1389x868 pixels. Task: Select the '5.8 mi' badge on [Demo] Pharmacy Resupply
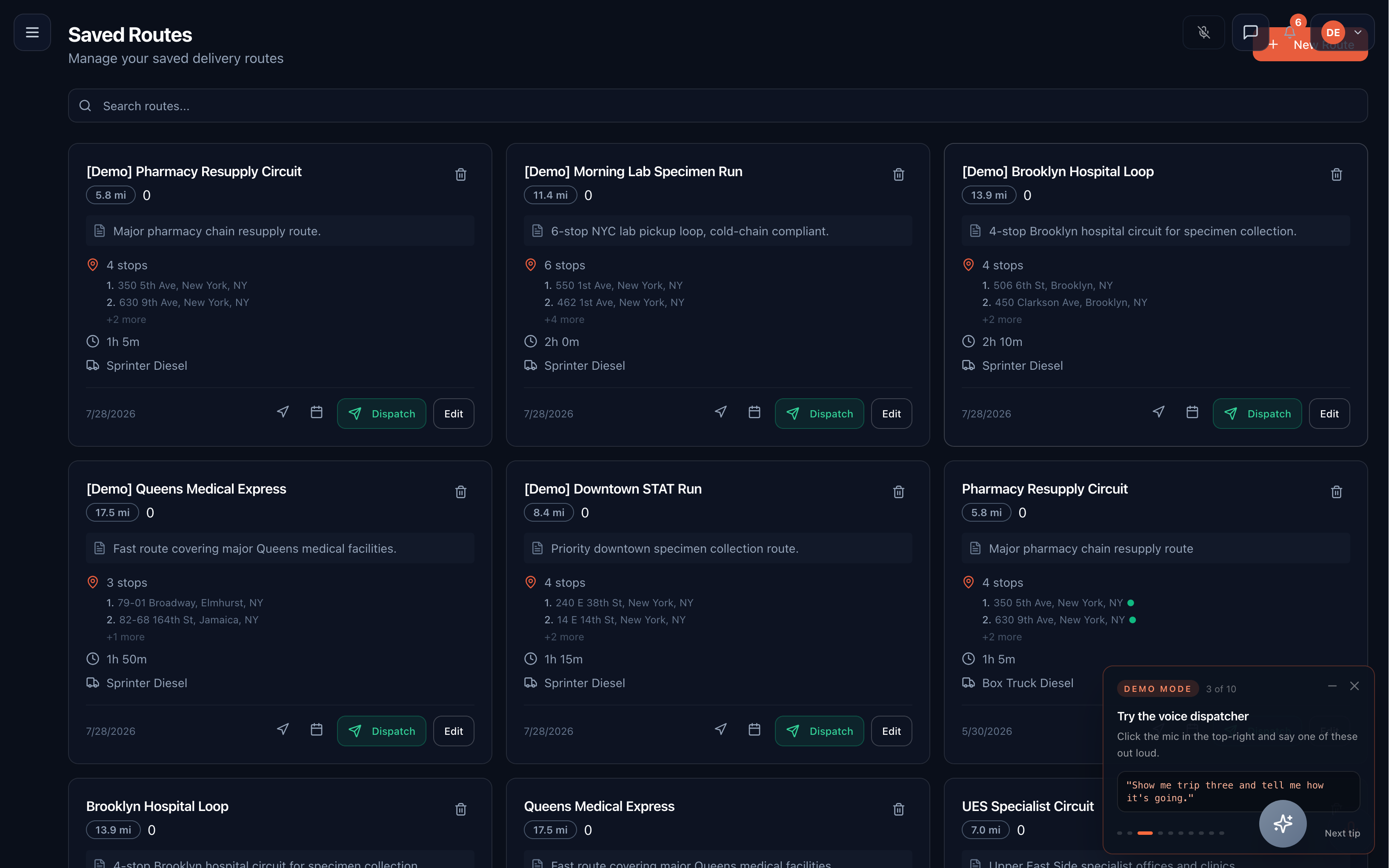[111, 195]
